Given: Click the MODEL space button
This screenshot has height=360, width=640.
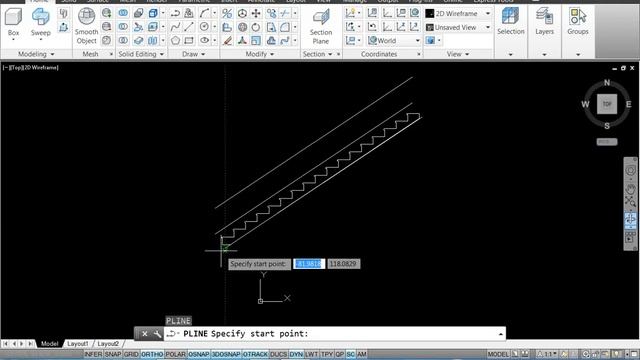Looking at the screenshot, I should point(498,354).
